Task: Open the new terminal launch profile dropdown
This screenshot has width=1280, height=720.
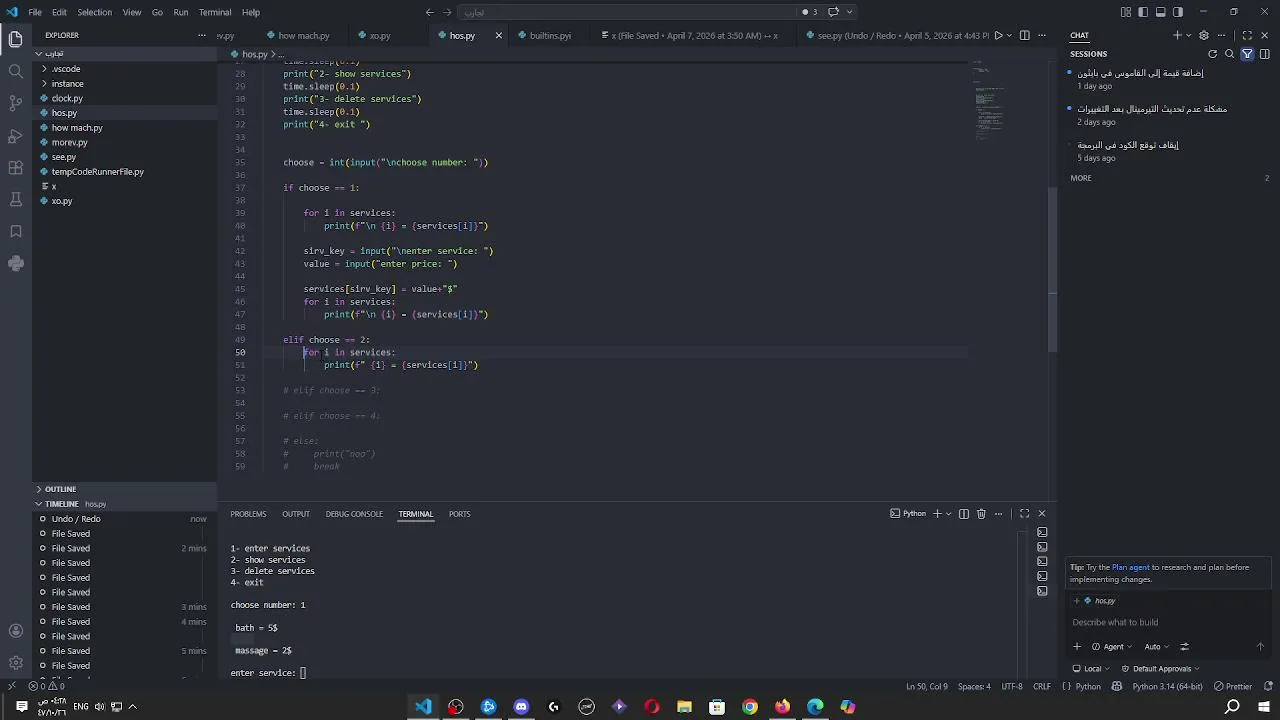Action: click(949, 514)
